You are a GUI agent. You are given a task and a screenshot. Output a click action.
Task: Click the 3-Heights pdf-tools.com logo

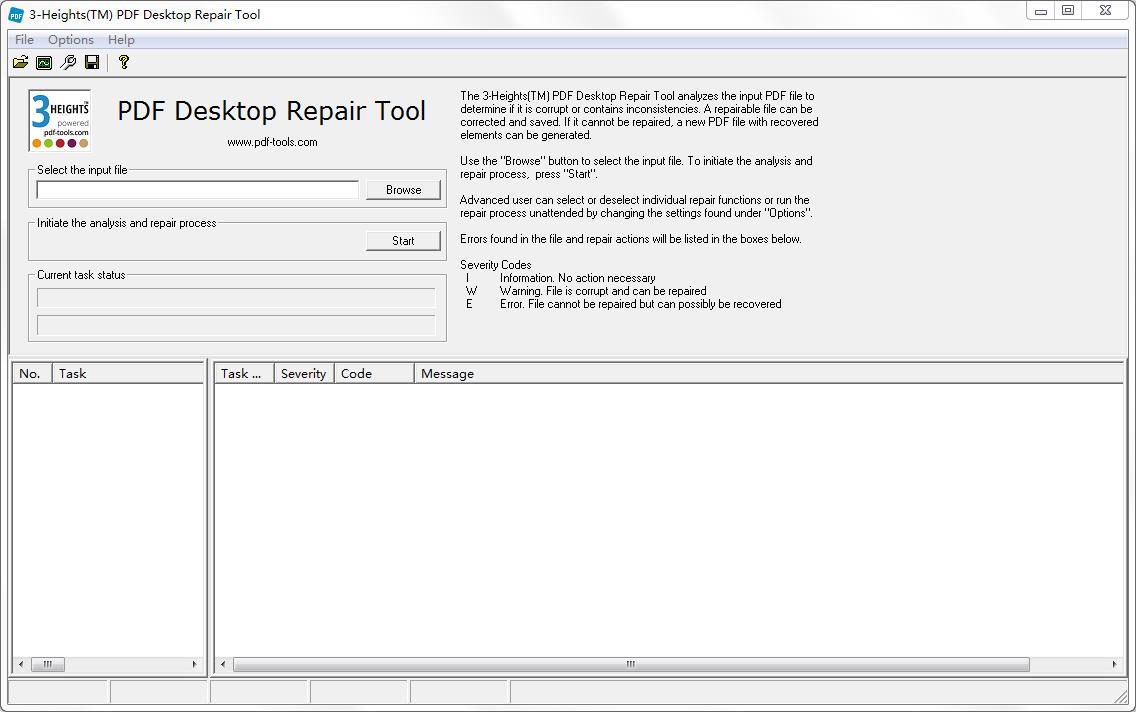(60, 120)
